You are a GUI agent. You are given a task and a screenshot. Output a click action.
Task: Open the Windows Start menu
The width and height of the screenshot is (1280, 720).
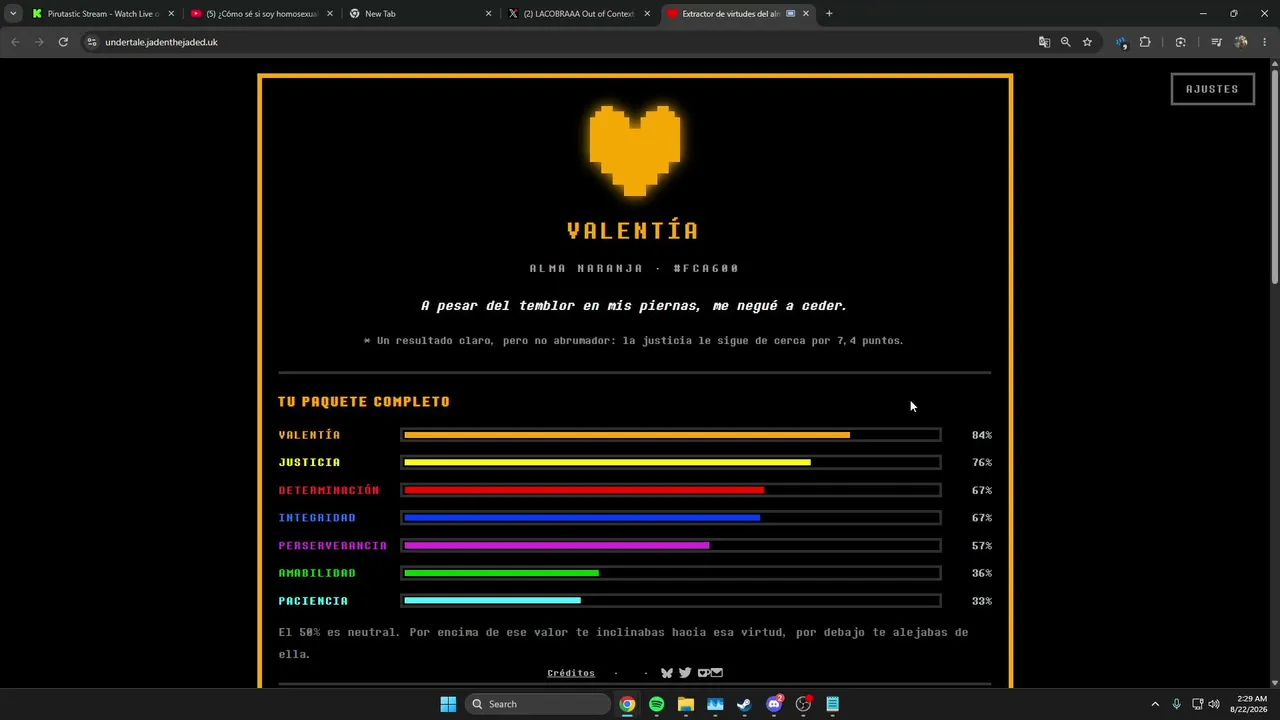(448, 704)
